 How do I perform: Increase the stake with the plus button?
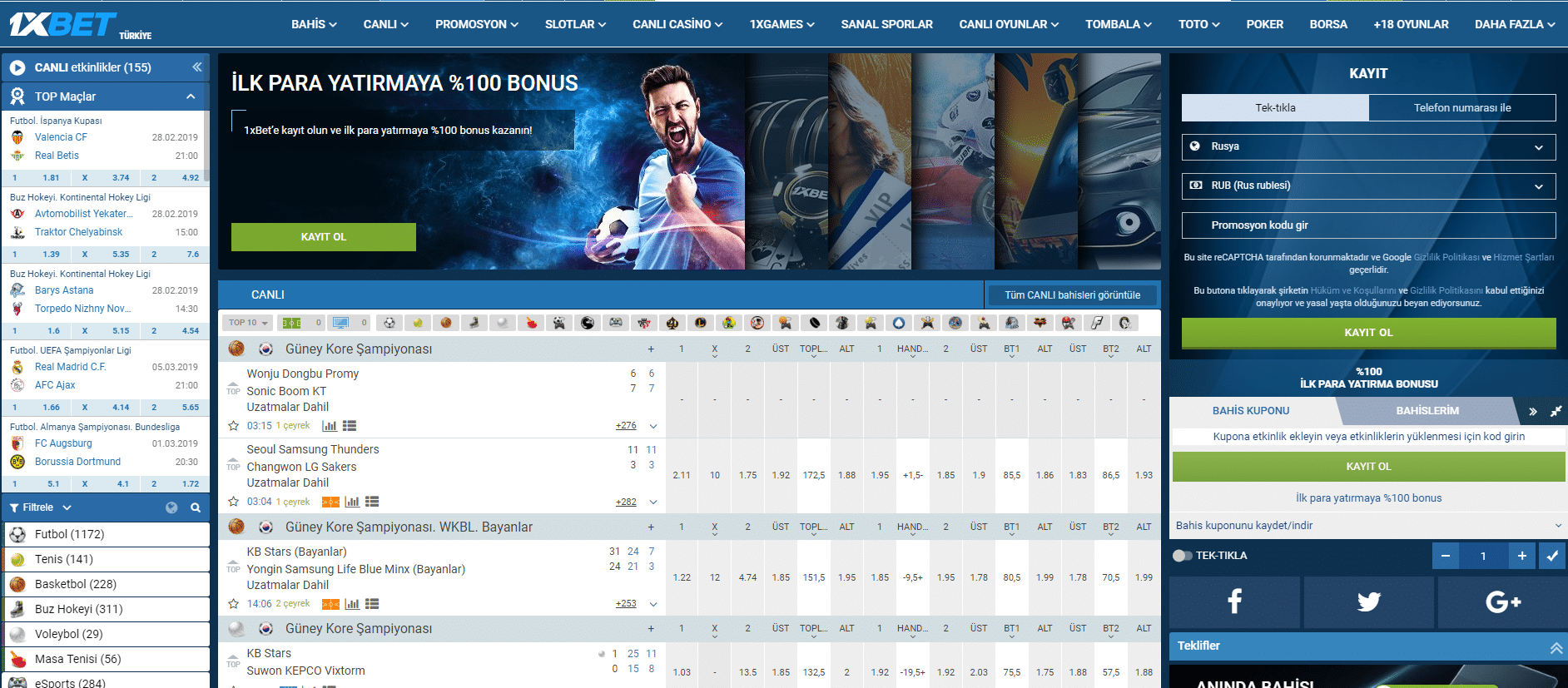pos(1521,556)
